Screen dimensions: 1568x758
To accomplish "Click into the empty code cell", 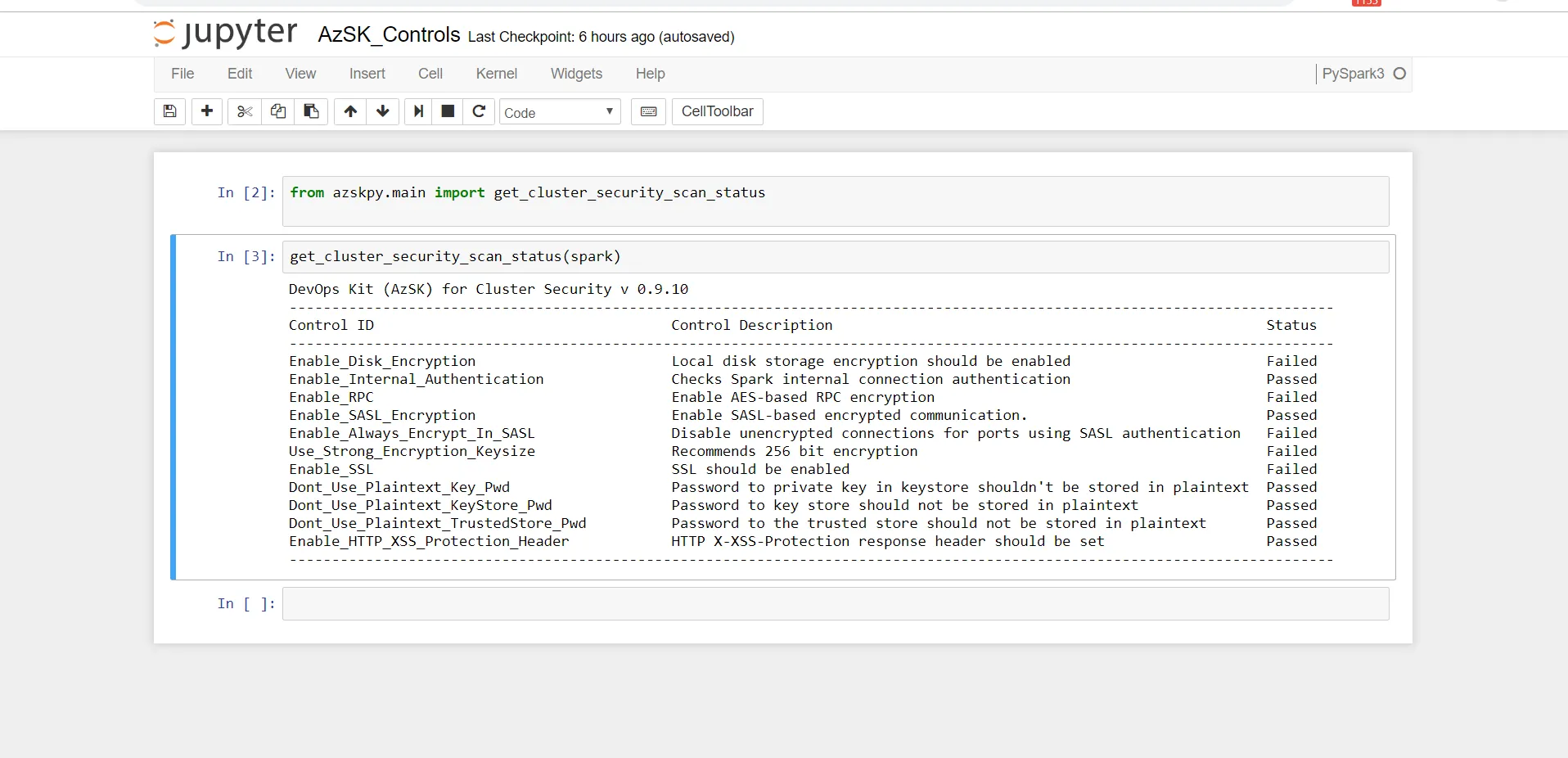I will point(836,604).
